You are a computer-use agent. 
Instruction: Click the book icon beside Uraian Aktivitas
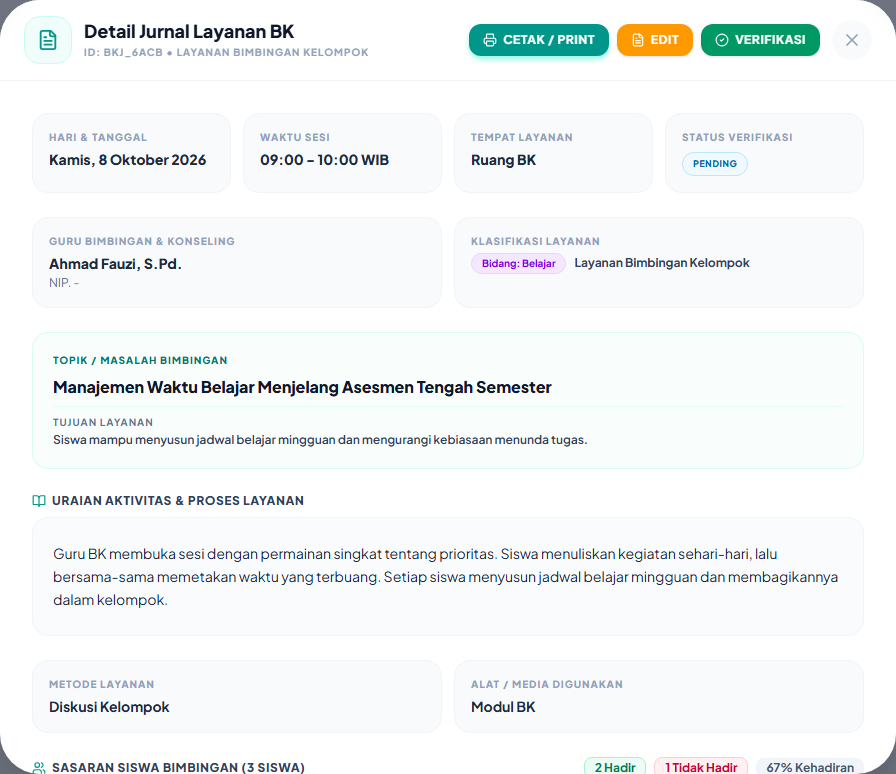(39, 501)
